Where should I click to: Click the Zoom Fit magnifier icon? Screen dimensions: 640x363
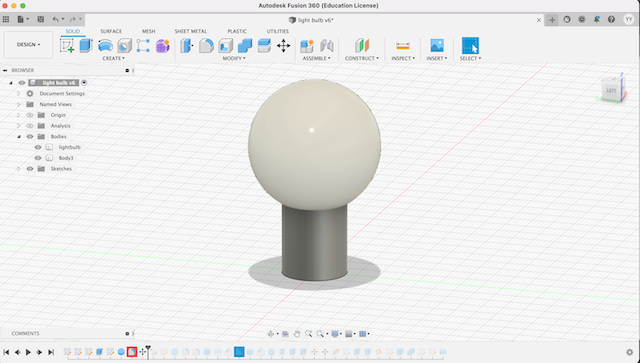[x=320, y=334]
